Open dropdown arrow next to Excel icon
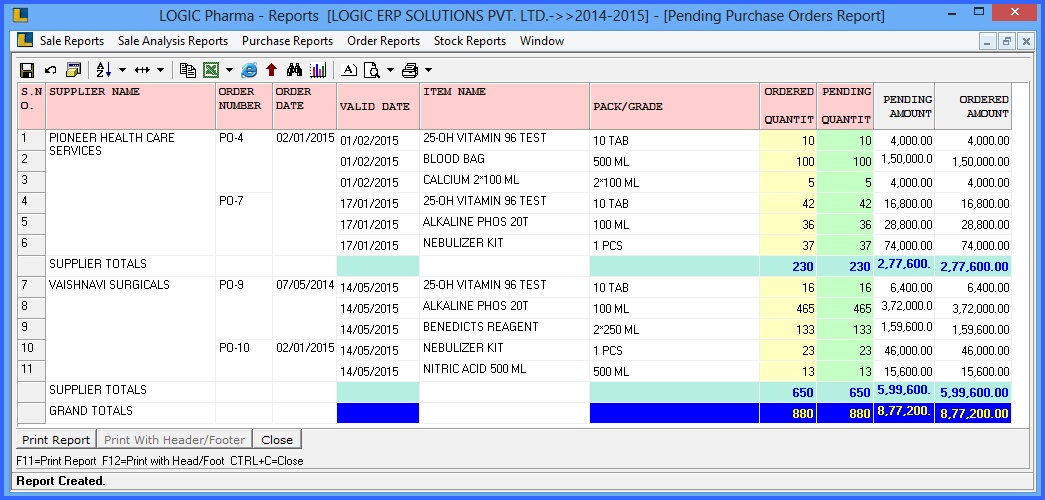The image size is (1045, 500). pyautogui.click(x=229, y=69)
